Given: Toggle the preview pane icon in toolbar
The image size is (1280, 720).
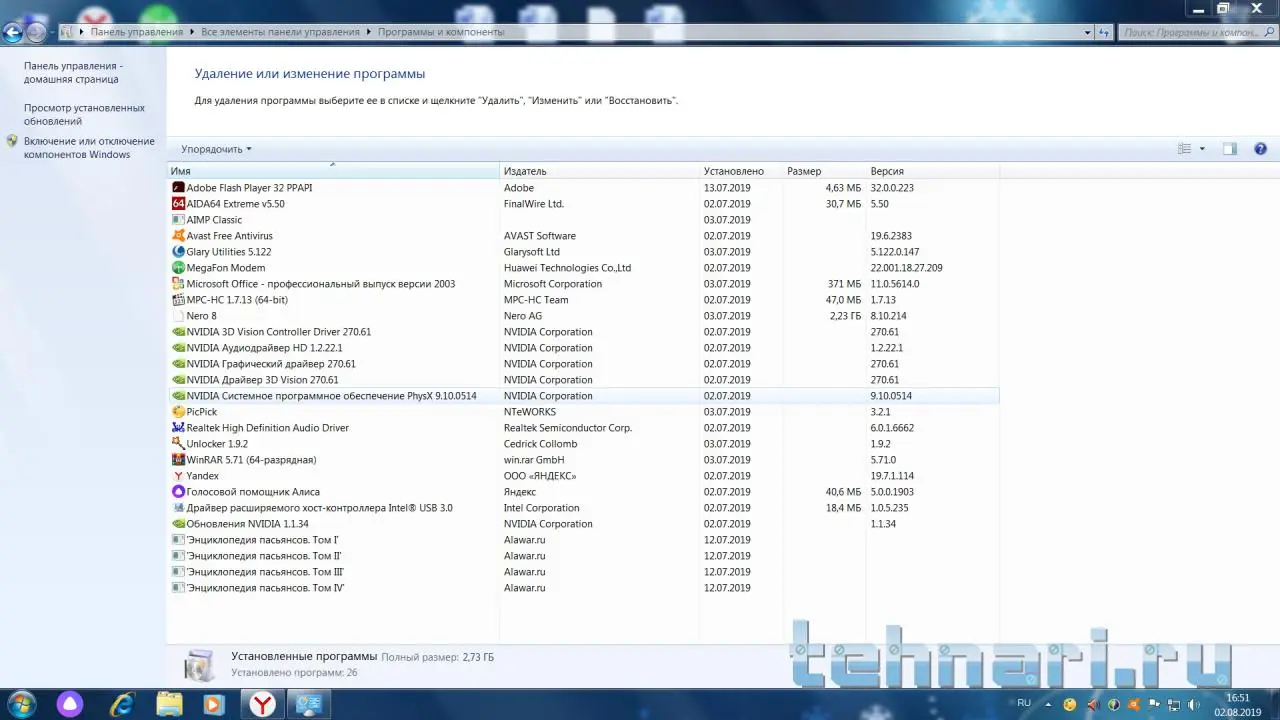Looking at the screenshot, I should 1230,149.
